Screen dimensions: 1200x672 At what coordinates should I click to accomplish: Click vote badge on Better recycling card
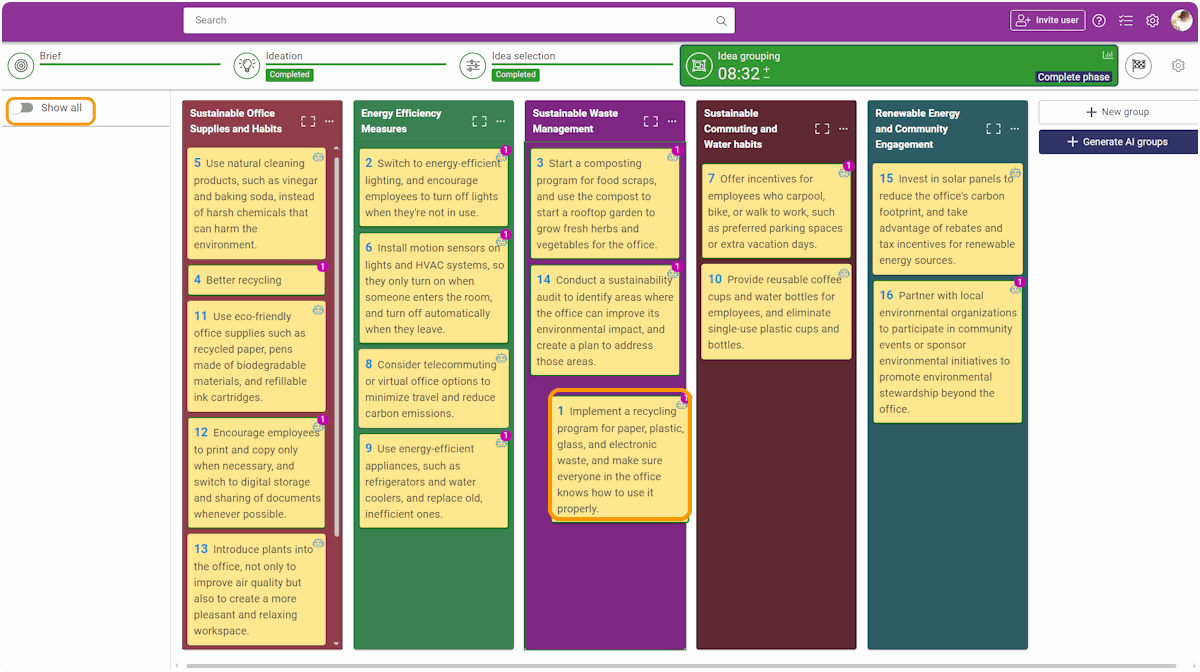[x=322, y=267]
